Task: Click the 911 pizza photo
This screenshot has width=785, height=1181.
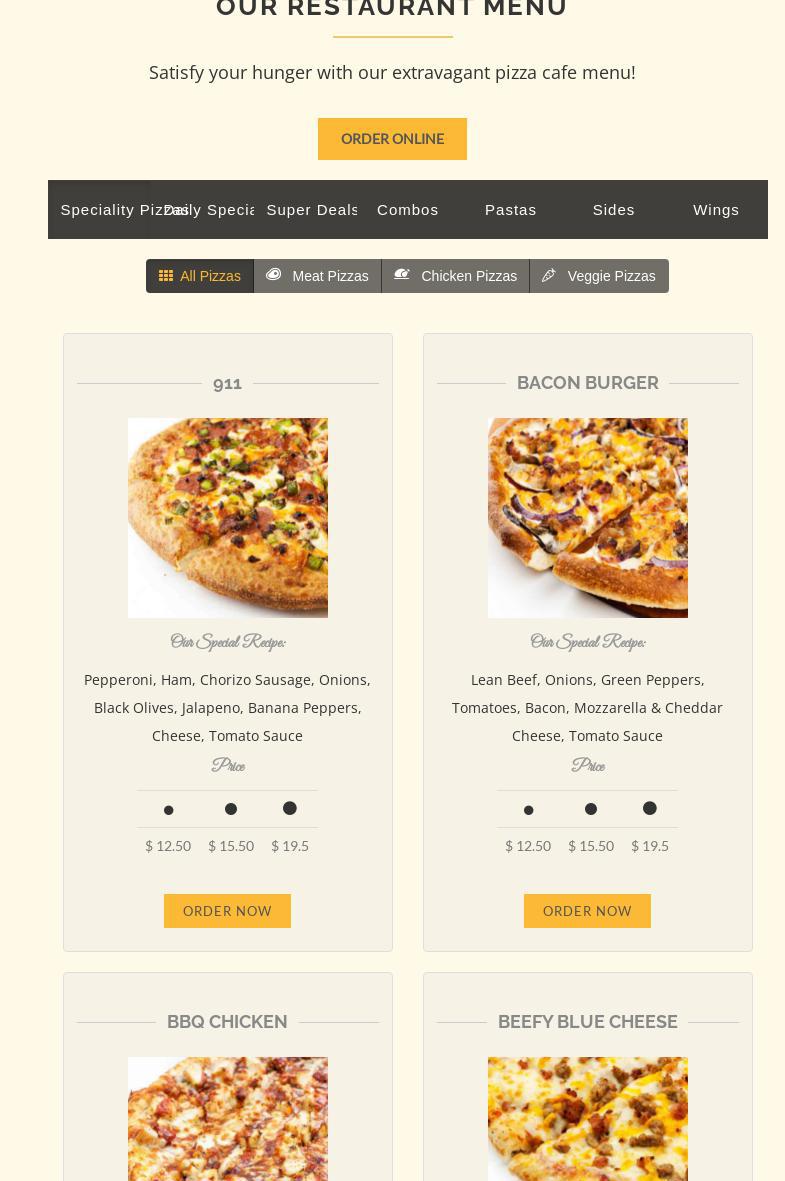Action: (x=228, y=518)
